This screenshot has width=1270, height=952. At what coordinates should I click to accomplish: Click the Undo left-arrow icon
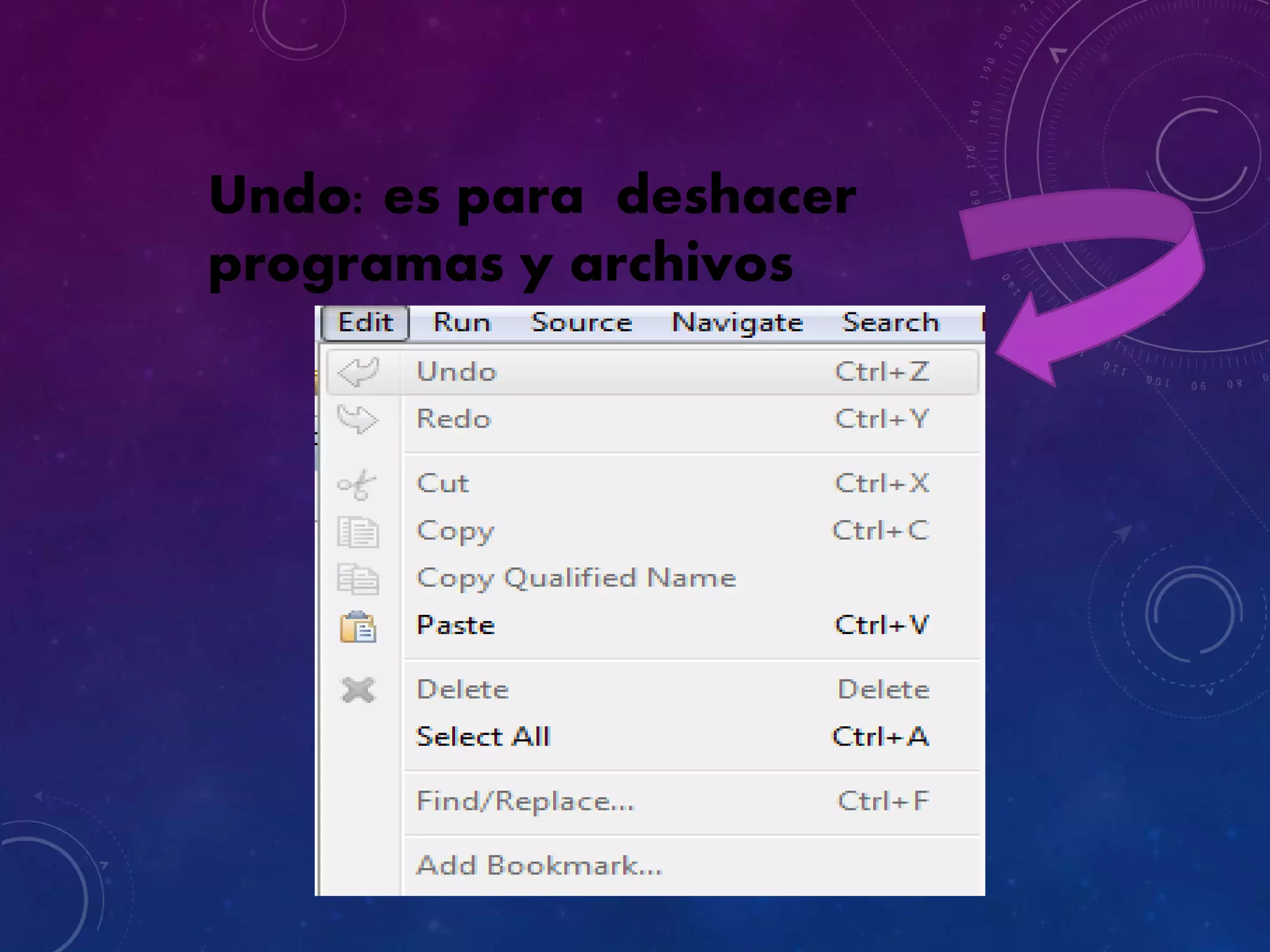(358, 372)
